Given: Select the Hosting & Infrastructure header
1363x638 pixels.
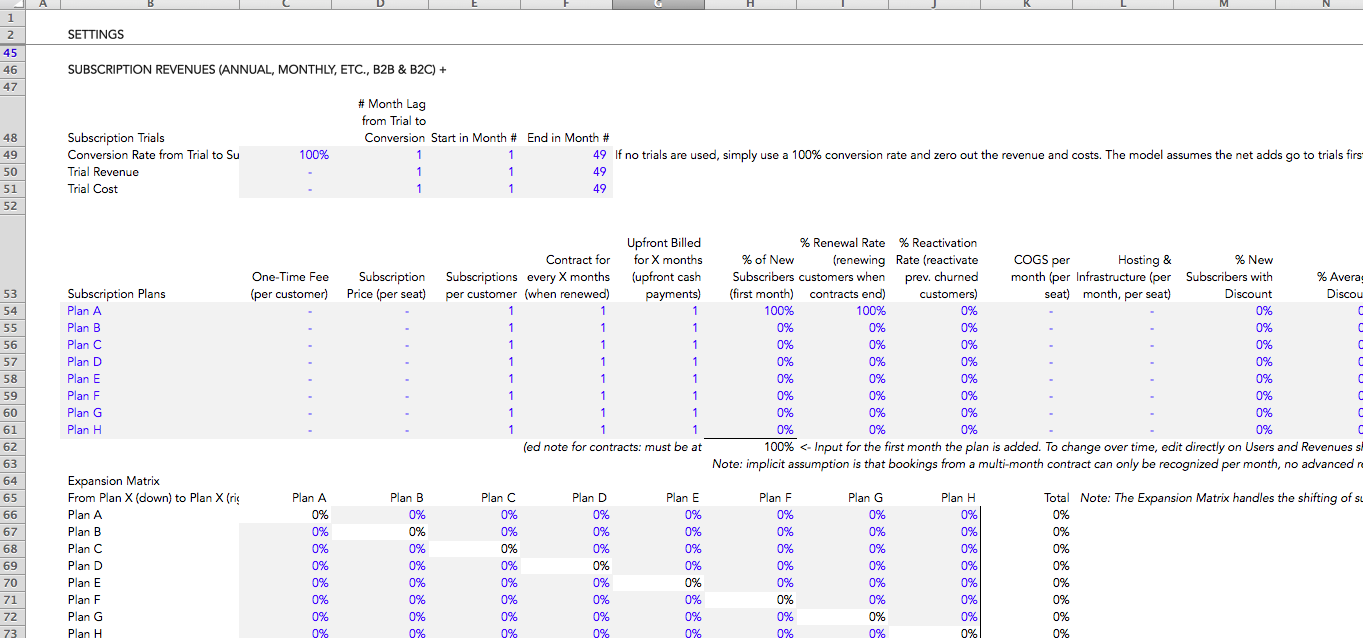Looking at the screenshot, I should tap(1123, 277).
